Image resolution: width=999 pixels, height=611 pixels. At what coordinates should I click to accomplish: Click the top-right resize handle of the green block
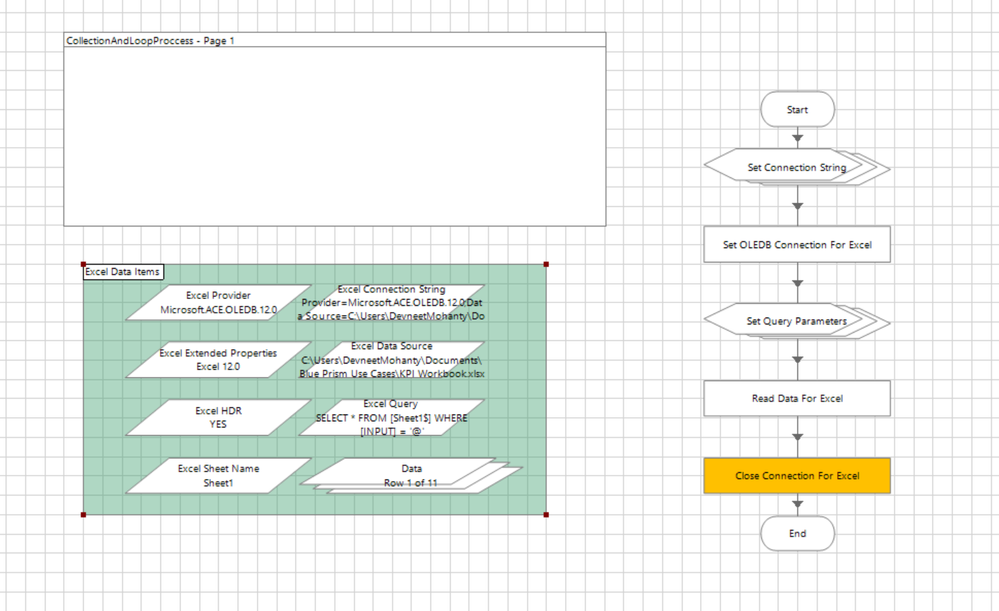[546, 264]
